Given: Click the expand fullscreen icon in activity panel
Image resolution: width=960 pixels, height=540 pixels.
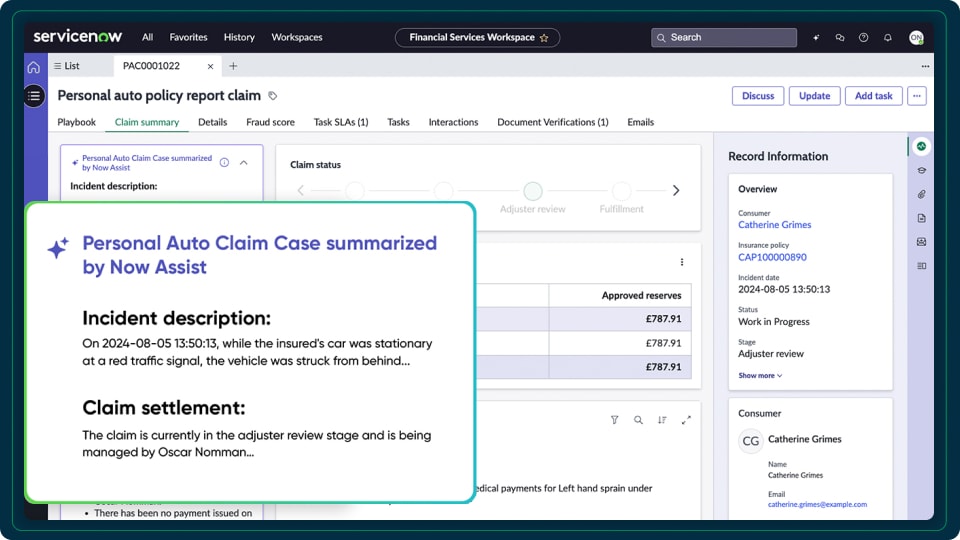Looking at the screenshot, I should 686,419.
